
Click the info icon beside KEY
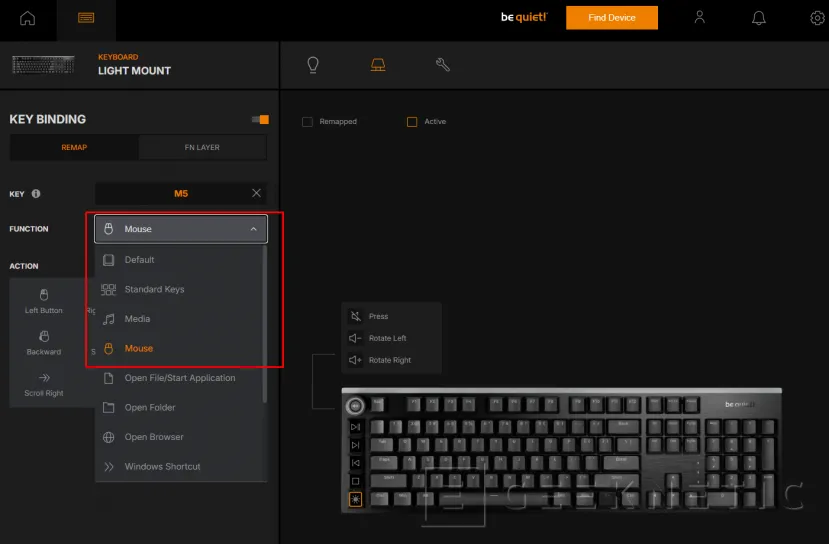coord(36,194)
